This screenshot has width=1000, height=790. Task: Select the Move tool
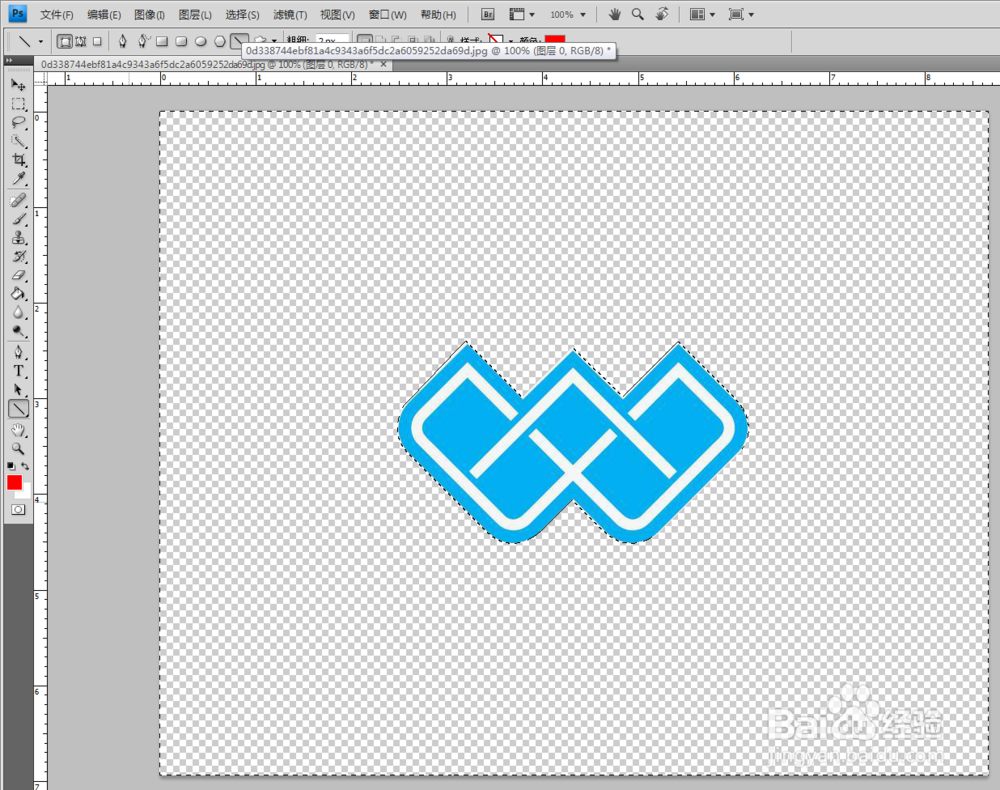pos(18,85)
